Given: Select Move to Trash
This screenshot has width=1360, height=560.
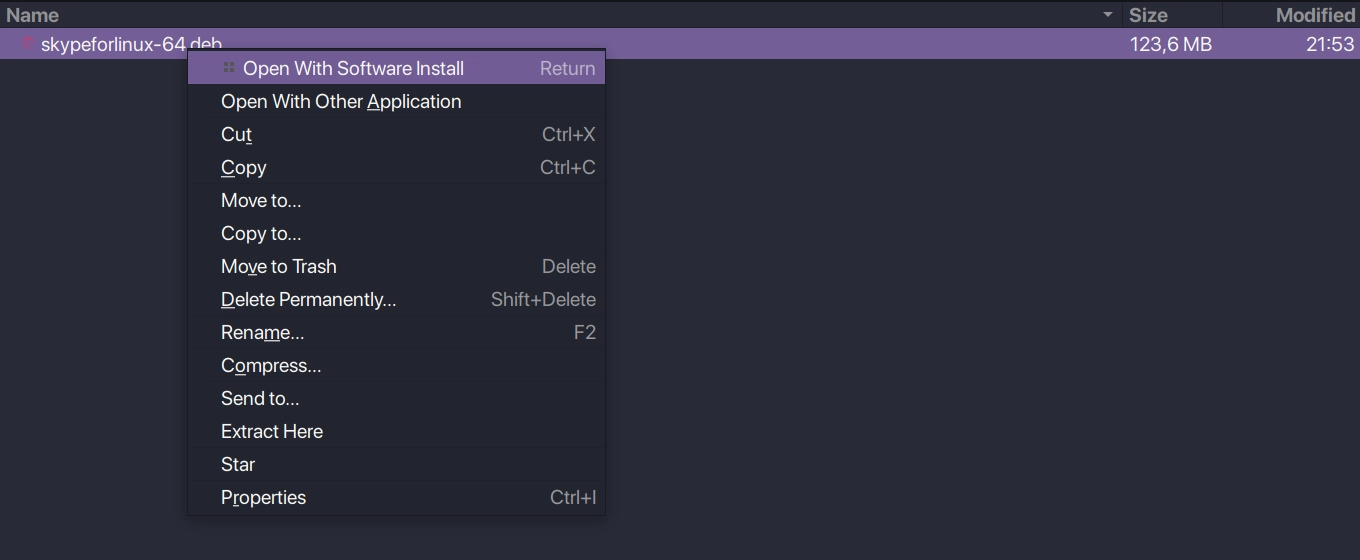Looking at the screenshot, I should tap(396, 266).
